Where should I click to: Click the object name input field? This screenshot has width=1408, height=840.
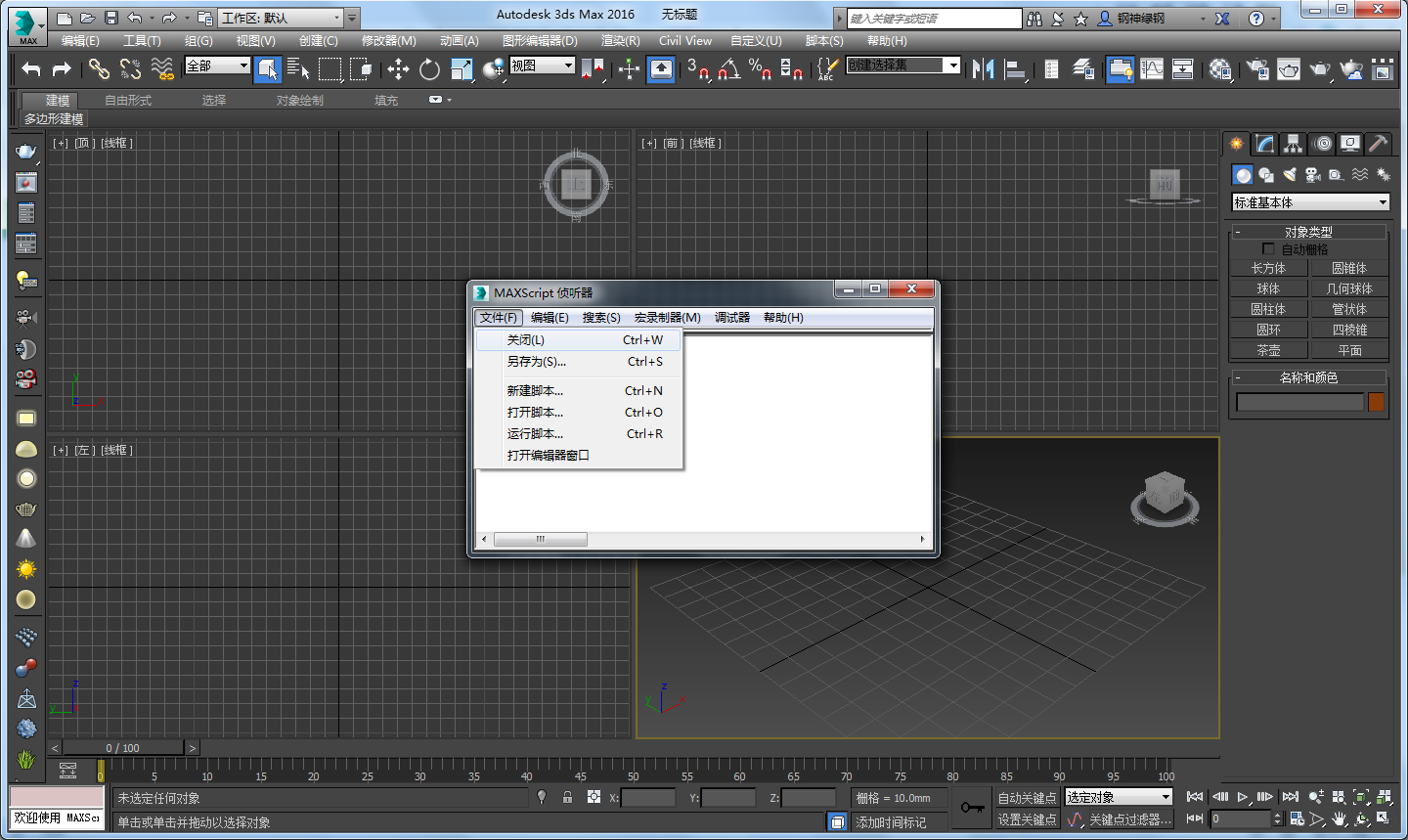(x=1299, y=402)
